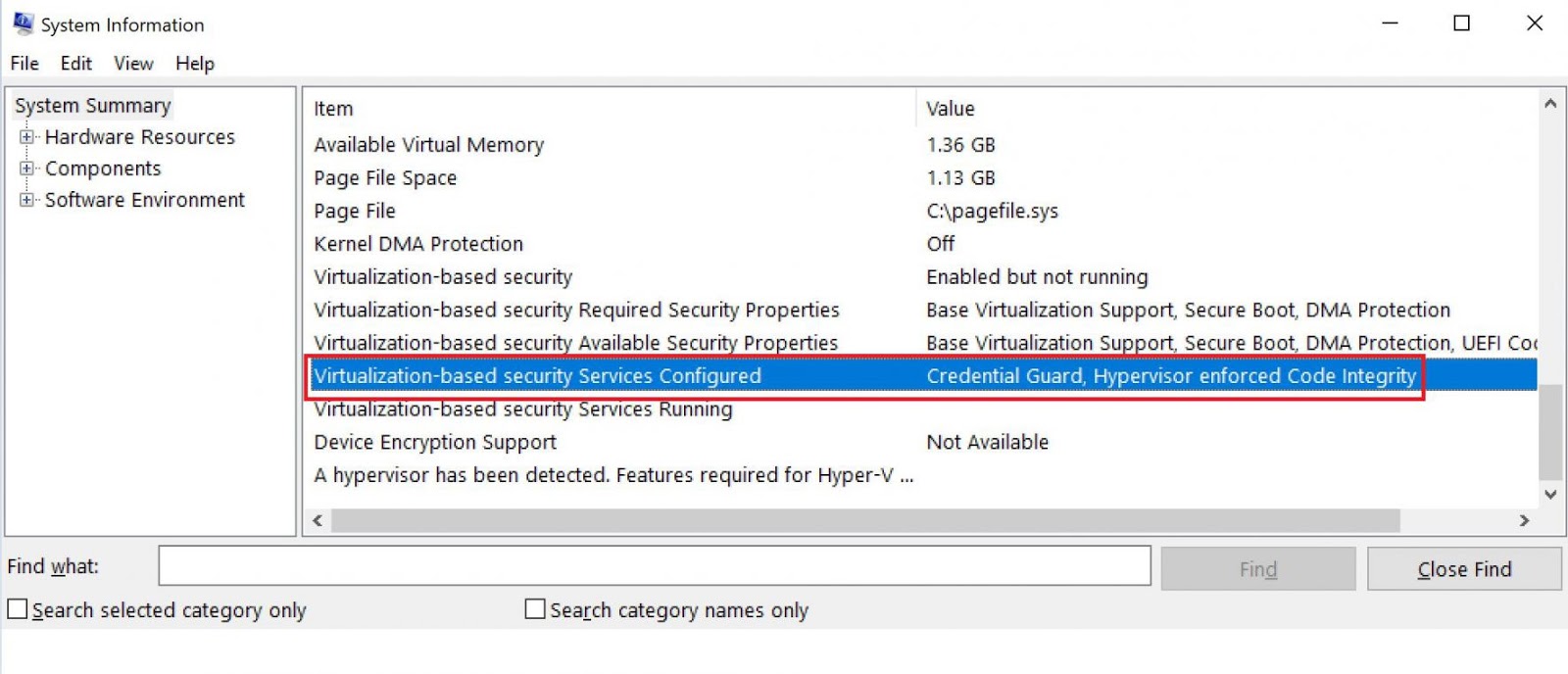The height and width of the screenshot is (674, 1568).
Task: Expand the Components tree node
Action: [26, 168]
